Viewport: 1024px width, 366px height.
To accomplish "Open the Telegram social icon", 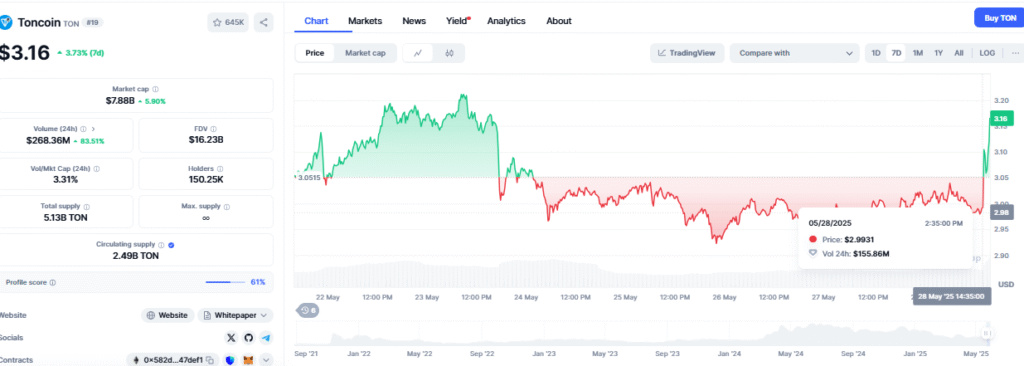I will [x=266, y=338].
